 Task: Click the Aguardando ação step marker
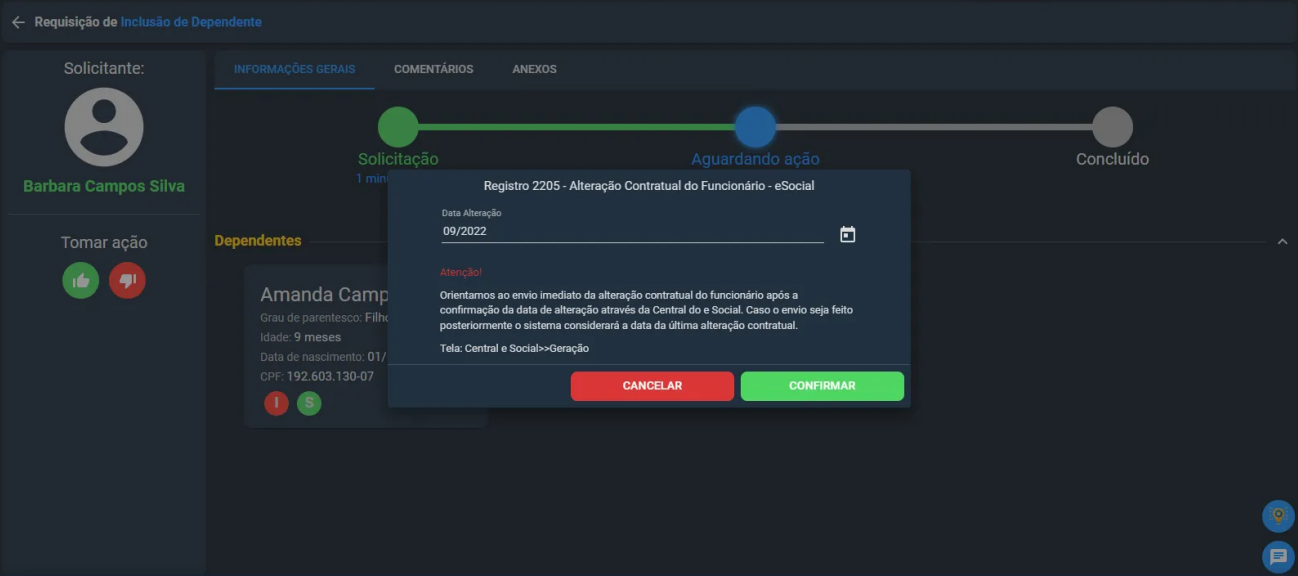[755, 127]
